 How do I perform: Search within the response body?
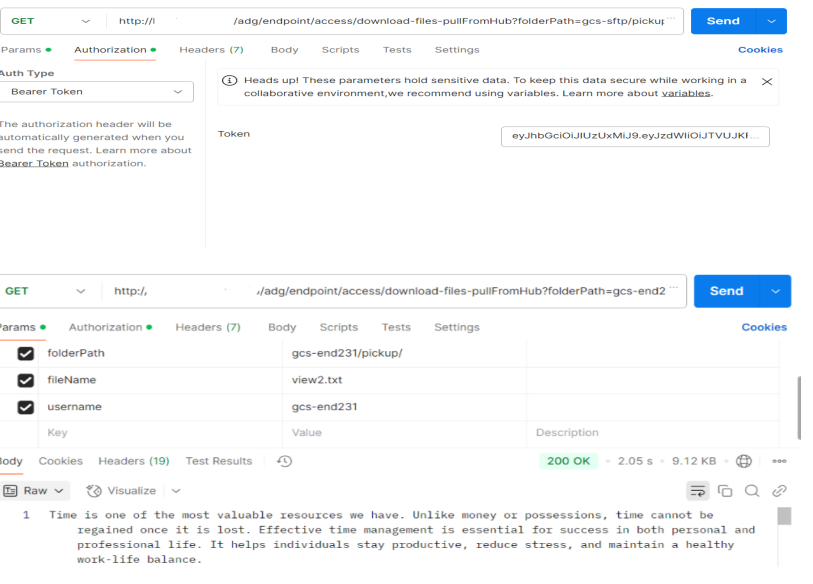(x=752, y=491)
